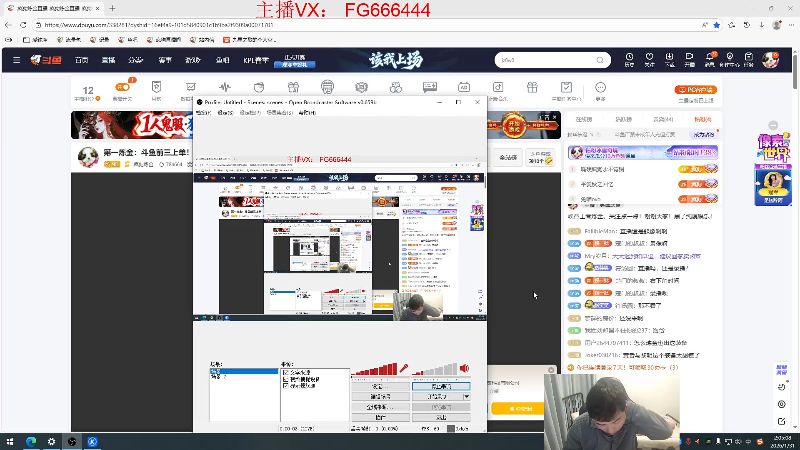The image size is (800, 450).
Task: Select the second scene in OBS scenes list
Action: coord(243,377)
